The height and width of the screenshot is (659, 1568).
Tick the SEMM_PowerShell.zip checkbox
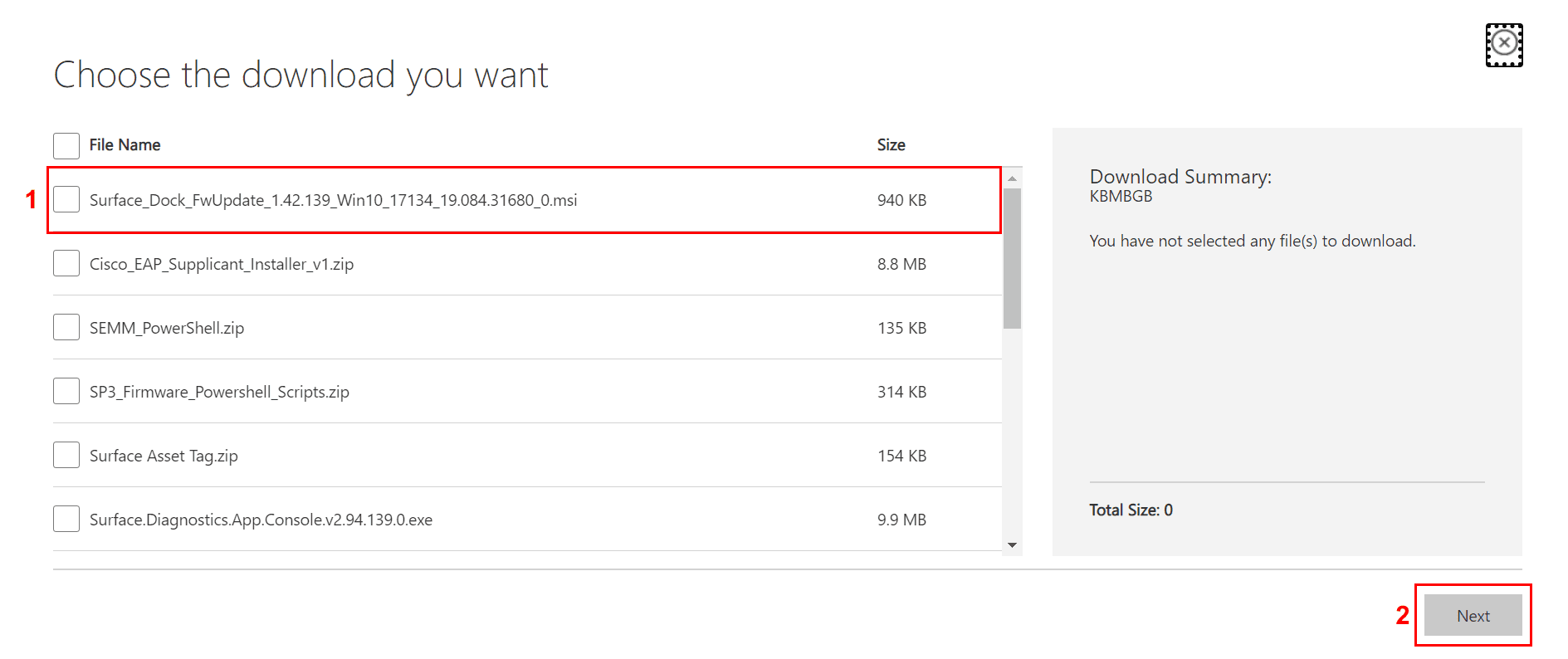[66, 327]
